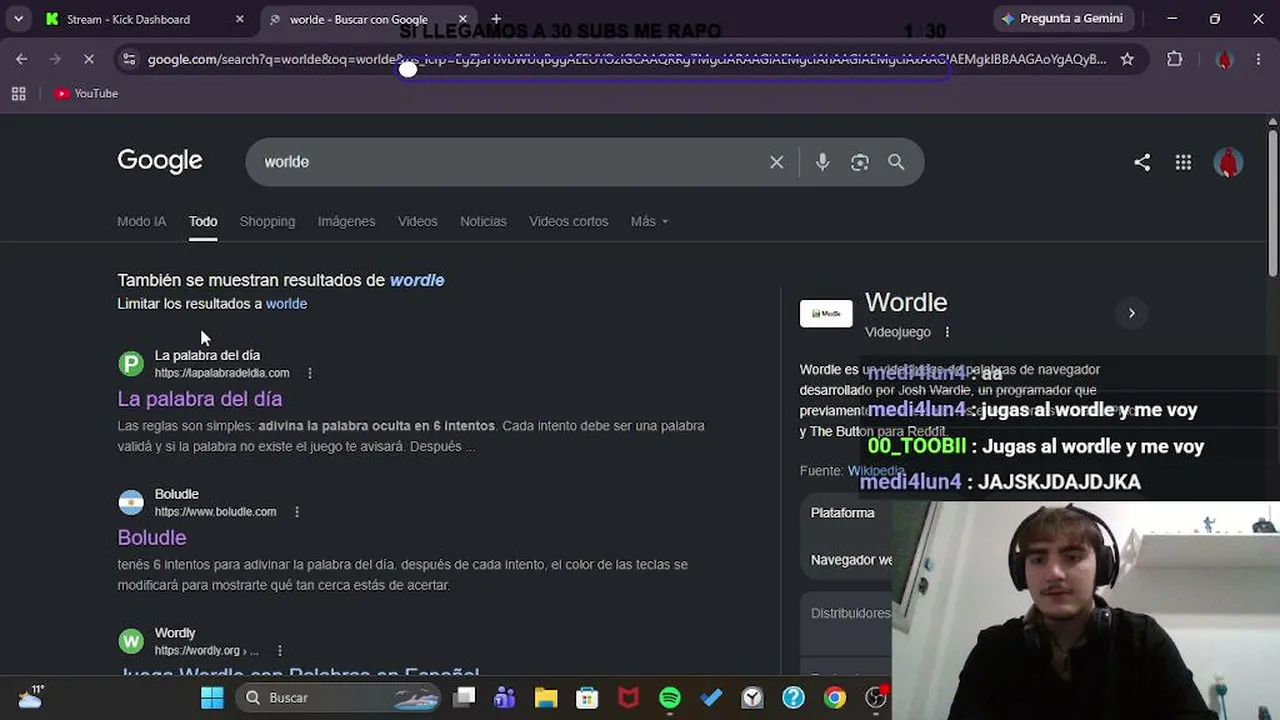Open La palabra del día result link
This screenshot has height=720, width=1280.
(200, 399)
